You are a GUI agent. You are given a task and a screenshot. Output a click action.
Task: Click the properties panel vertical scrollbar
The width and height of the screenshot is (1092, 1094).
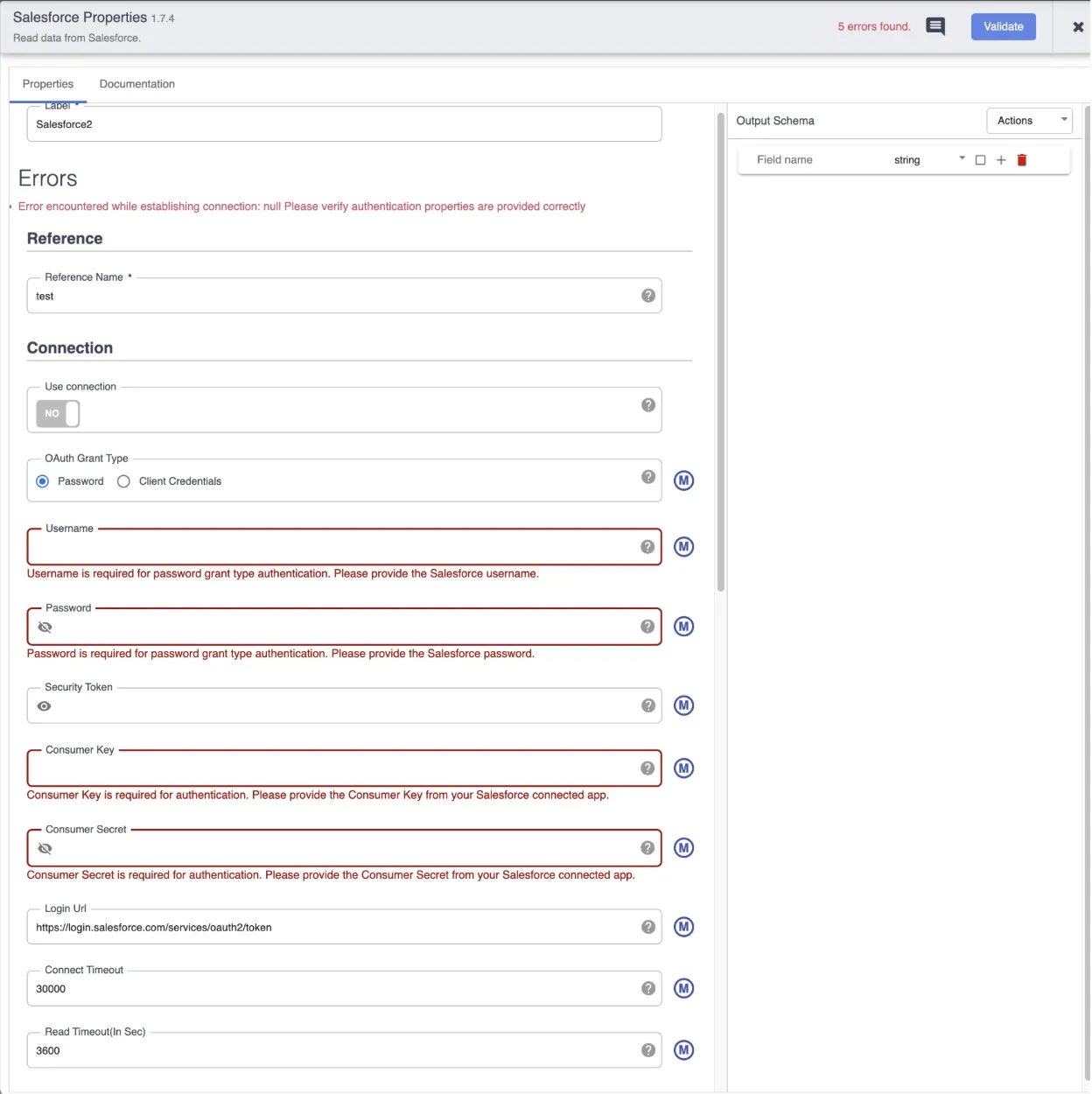(721, 352)
